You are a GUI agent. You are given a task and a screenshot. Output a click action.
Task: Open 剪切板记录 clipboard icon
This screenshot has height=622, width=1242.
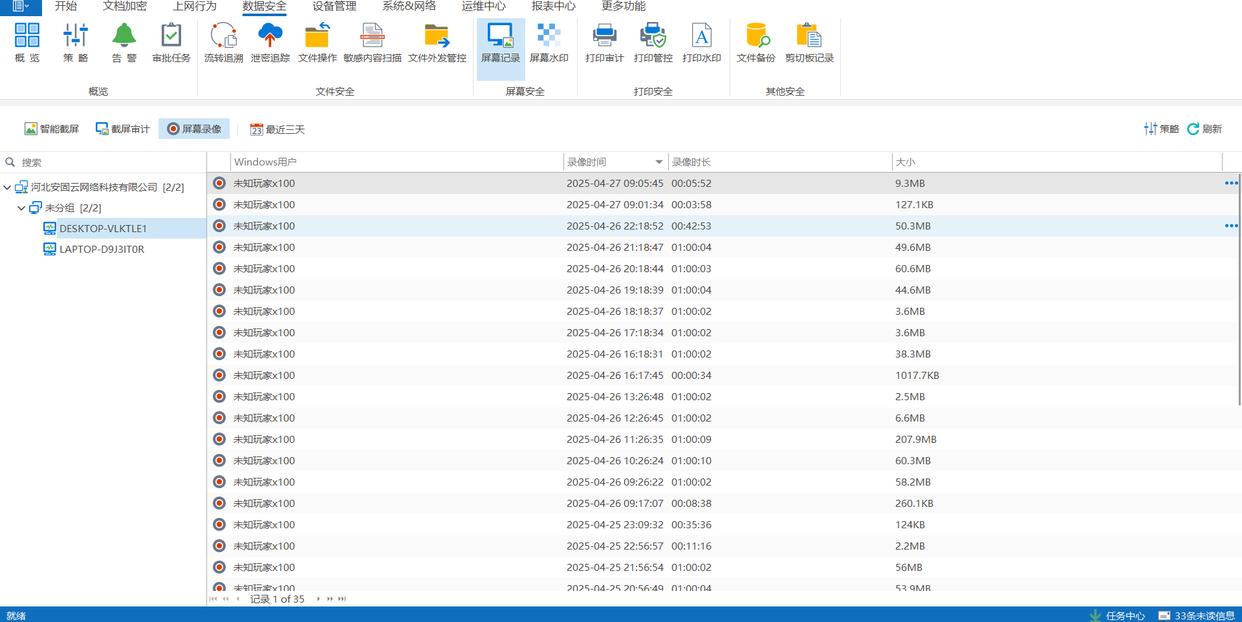click(809, 42)
